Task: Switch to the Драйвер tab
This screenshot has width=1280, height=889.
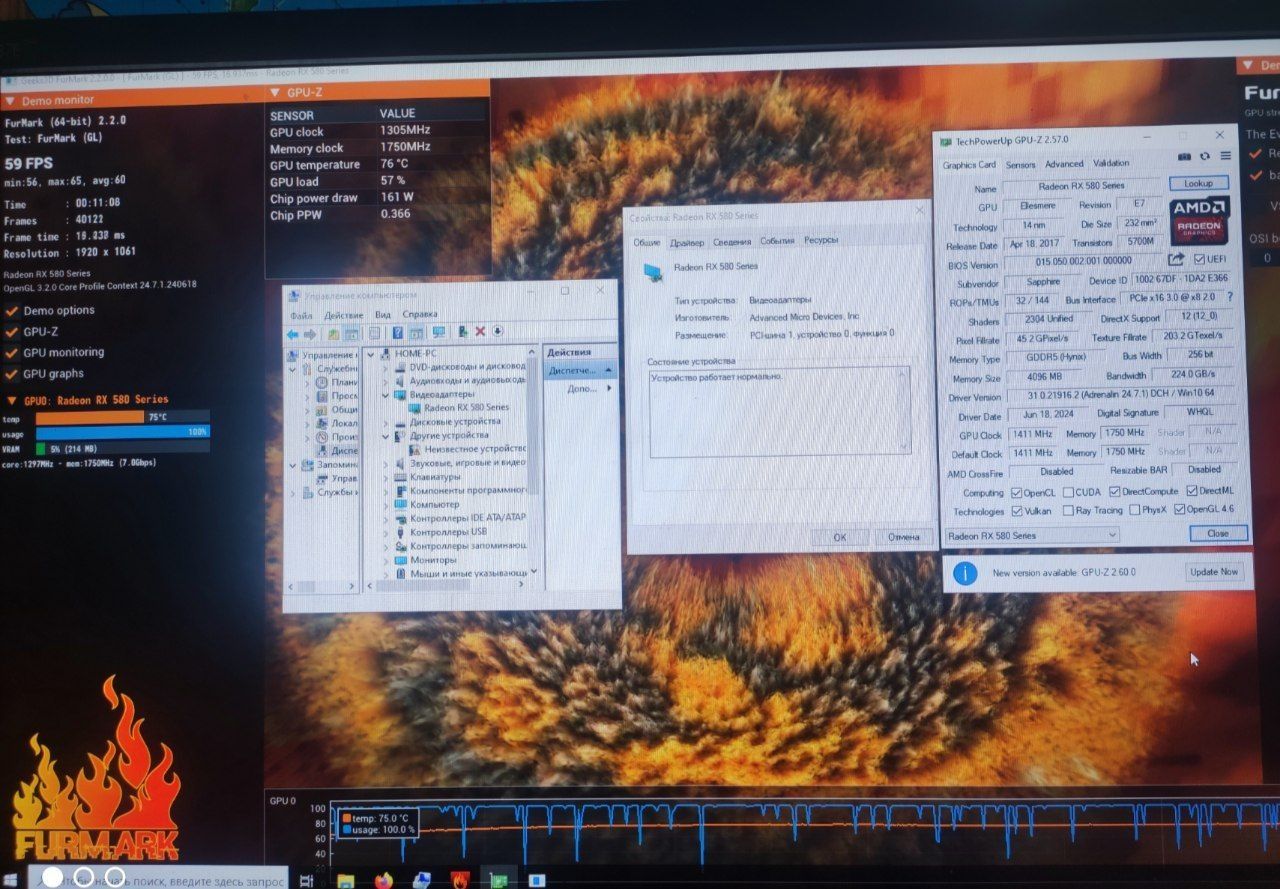Action: click(x=687, y=242)
